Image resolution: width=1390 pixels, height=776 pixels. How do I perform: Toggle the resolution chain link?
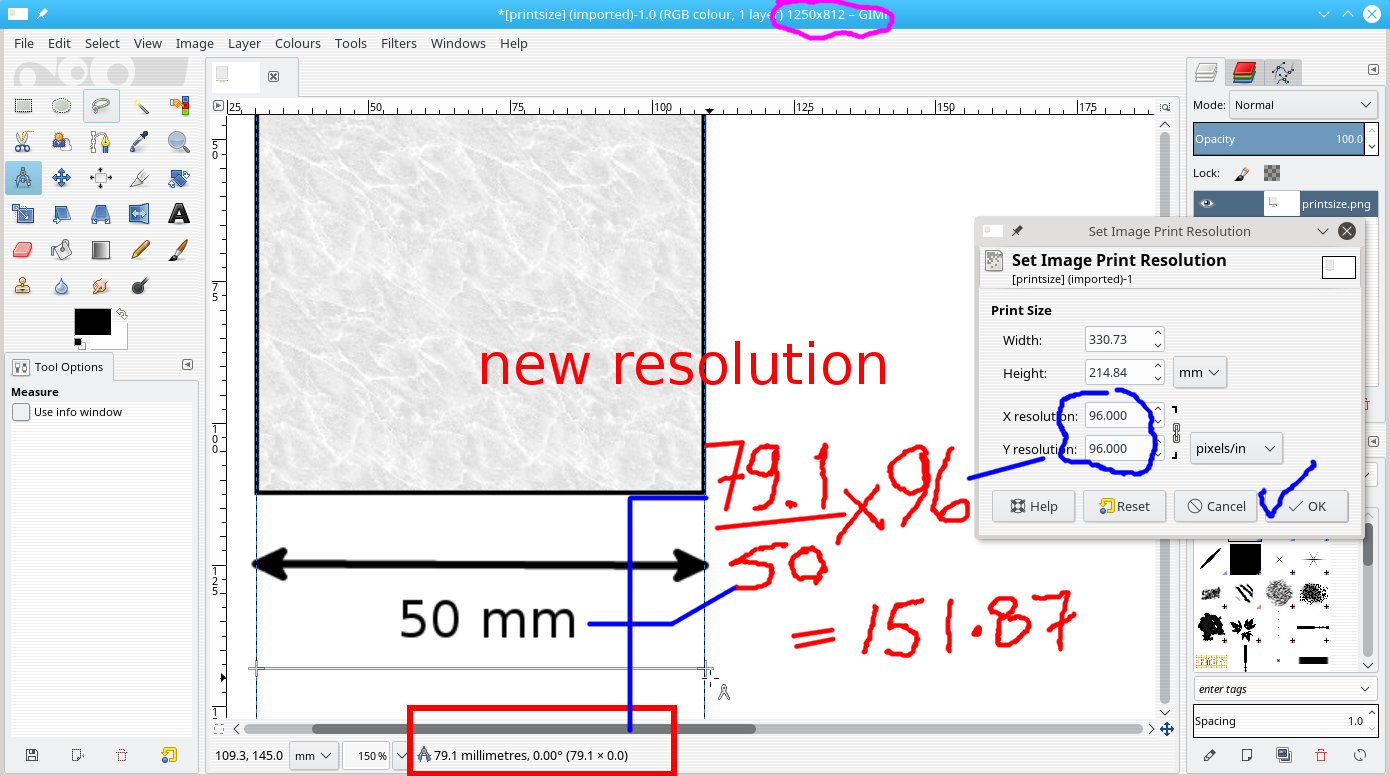click(1175, 432)
